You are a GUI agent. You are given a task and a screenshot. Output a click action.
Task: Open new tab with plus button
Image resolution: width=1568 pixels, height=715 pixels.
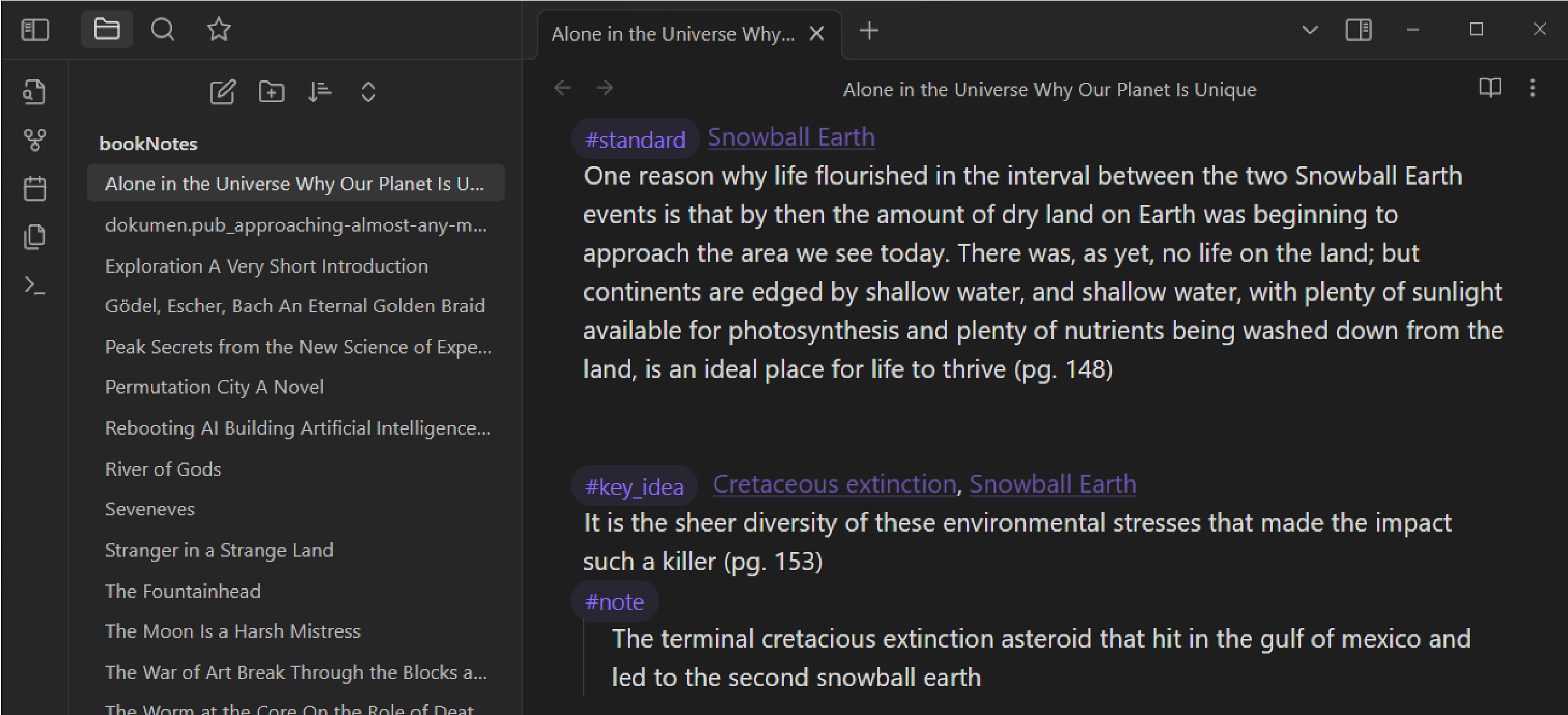click(869, 30)
